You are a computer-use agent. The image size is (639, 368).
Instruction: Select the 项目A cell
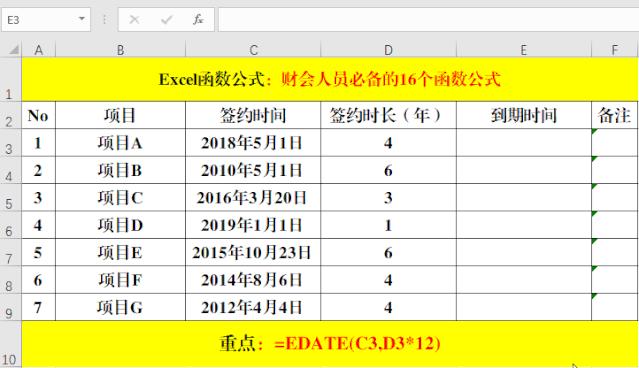tap(120, 143)
